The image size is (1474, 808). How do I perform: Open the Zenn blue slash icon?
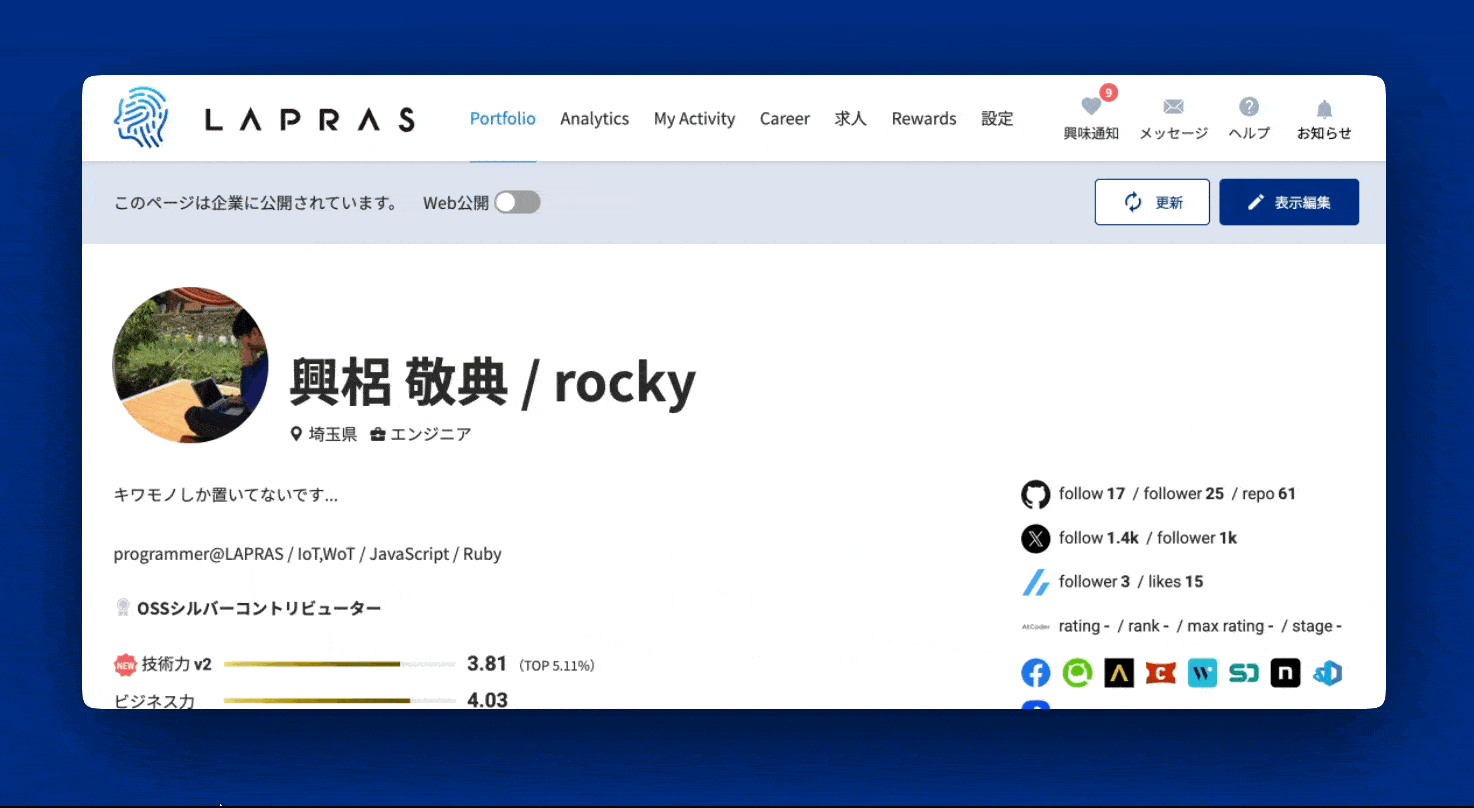click(1036, 582)
